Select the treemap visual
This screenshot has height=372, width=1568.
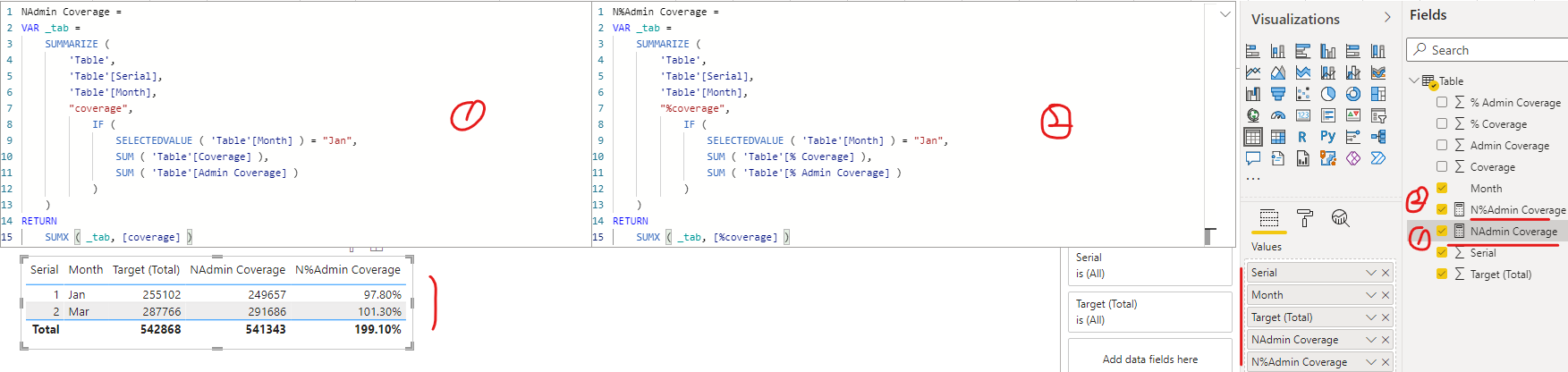(x=1378, y=94)
